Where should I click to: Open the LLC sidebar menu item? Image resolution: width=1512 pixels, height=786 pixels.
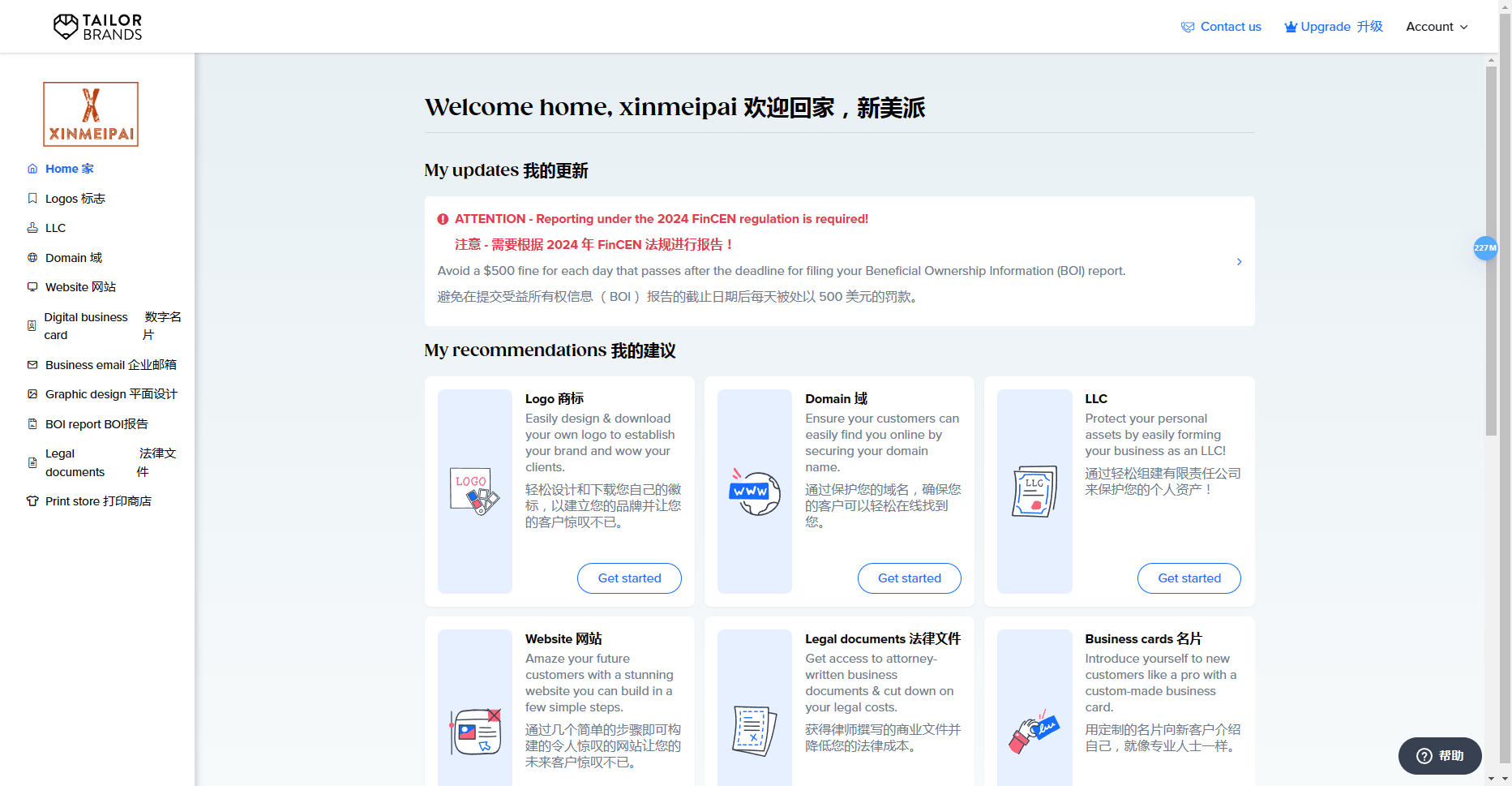(55, 228)
